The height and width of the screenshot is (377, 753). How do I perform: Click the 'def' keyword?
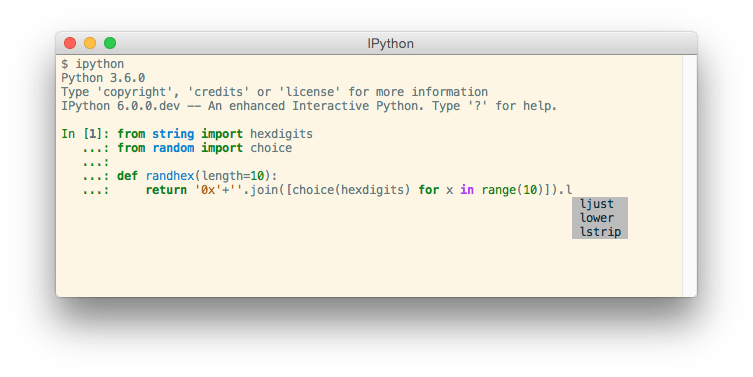point(128,176)
